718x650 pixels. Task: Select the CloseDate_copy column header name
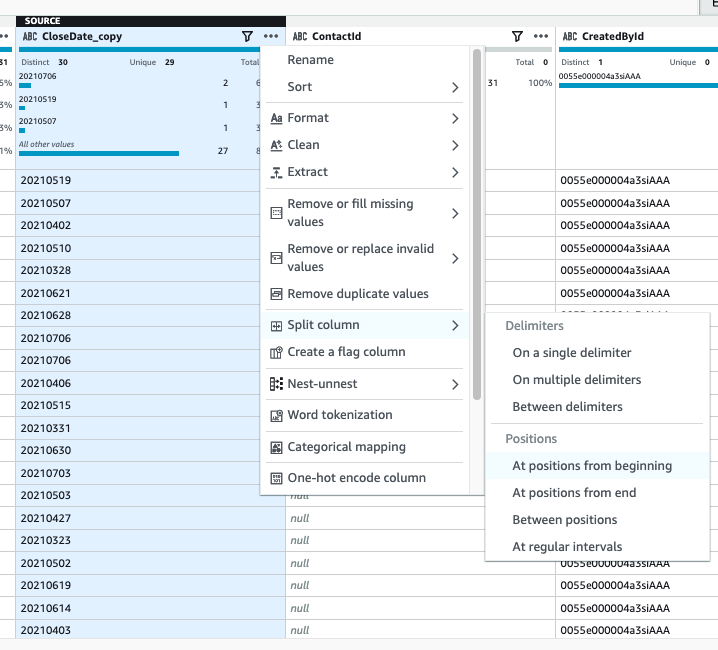click(82, 36)
